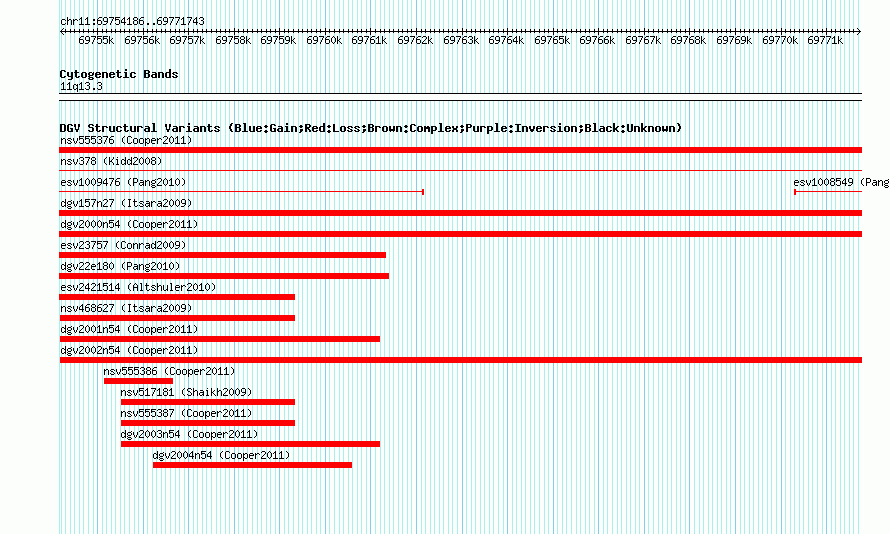This screenshot has width=890, height=534.
Task: Select the short nsv555386 red bar
Action: (138, 381)
